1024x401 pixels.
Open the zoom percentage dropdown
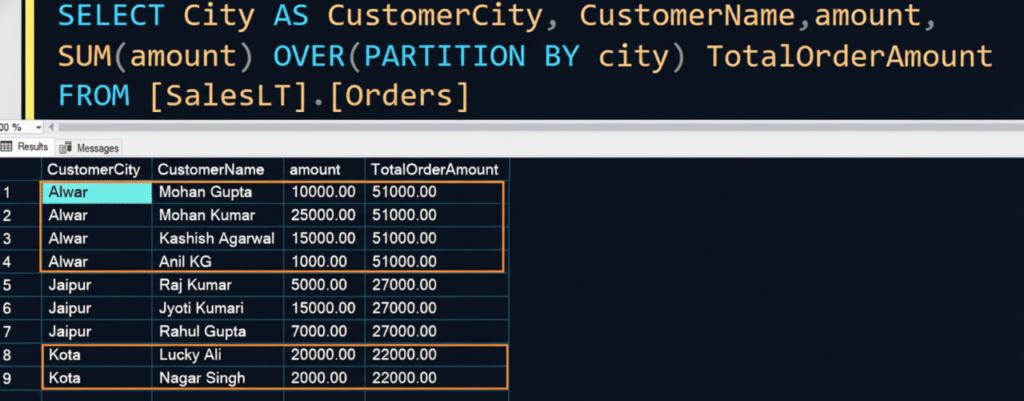38,128
